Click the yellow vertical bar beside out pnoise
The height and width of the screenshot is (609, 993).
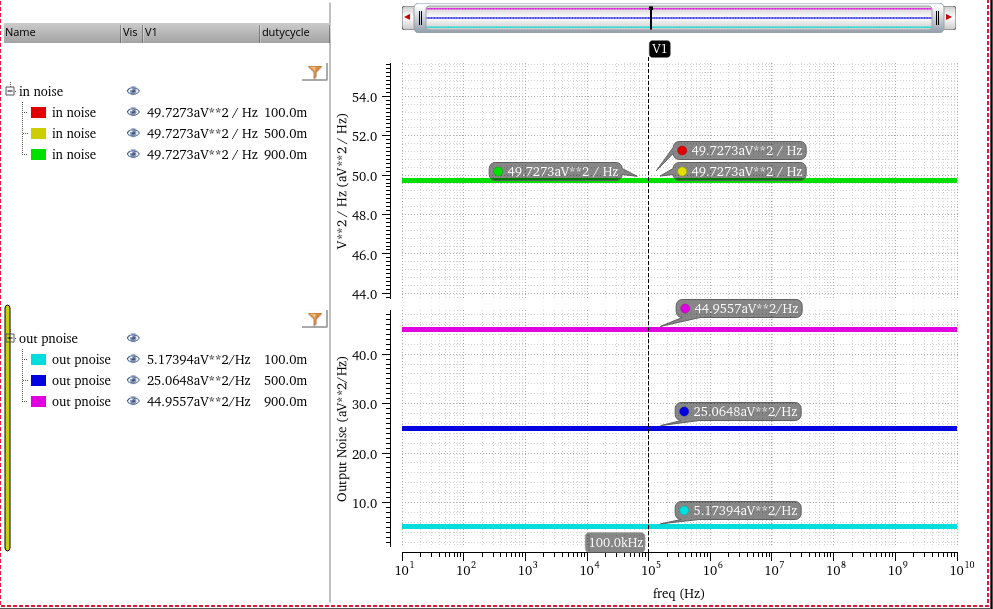tap(8, 428)
